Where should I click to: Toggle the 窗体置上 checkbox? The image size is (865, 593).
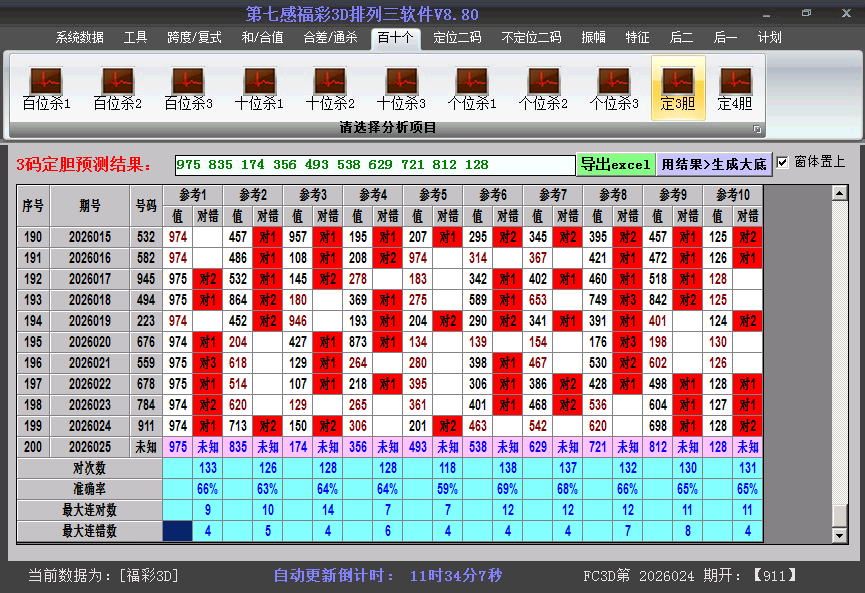783,163
